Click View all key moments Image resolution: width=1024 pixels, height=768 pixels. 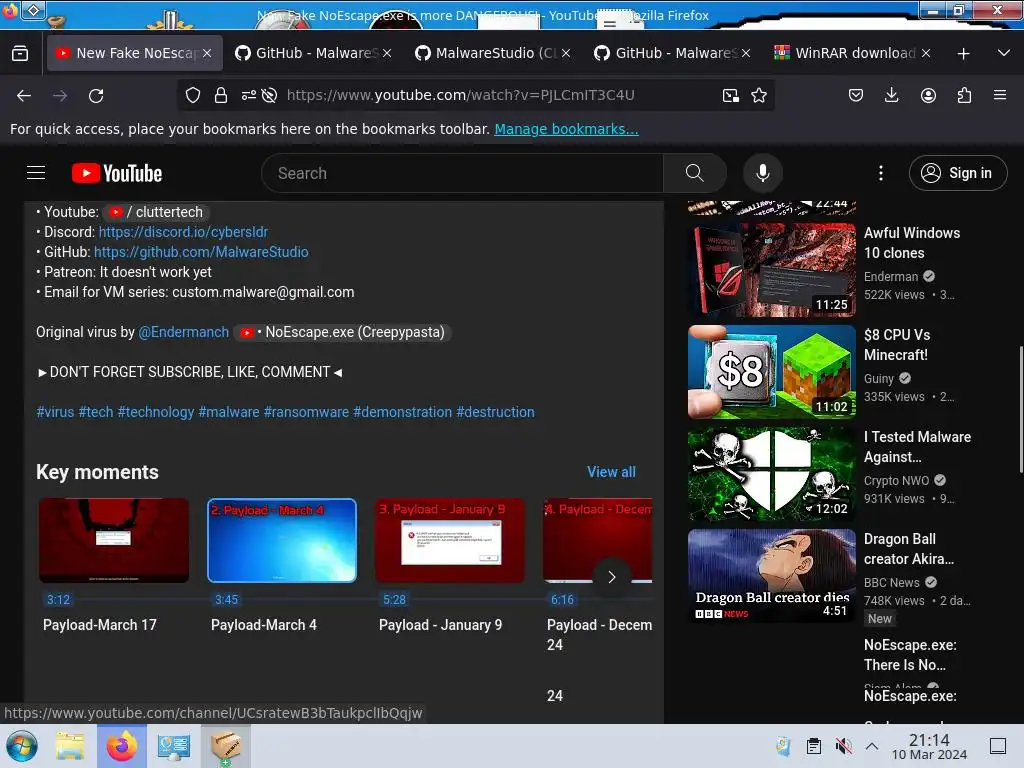point(611,472)
